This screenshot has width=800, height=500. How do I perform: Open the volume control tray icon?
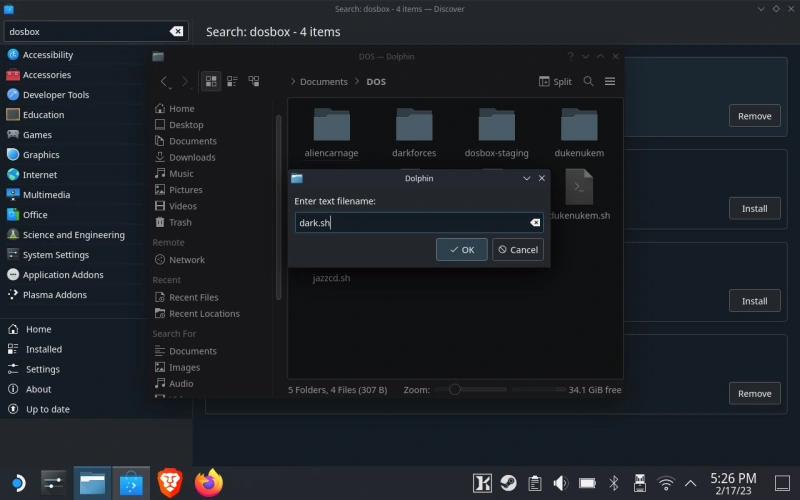tap(560, 484)
